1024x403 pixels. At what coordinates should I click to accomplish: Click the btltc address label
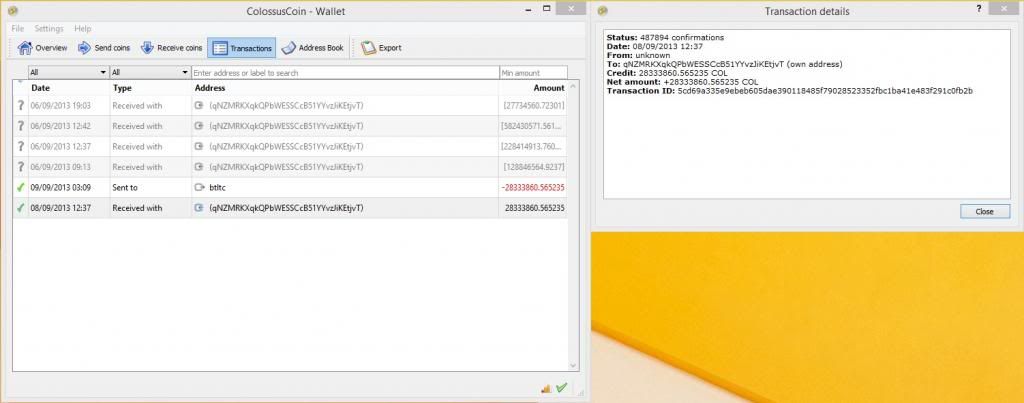coord(217,187)
